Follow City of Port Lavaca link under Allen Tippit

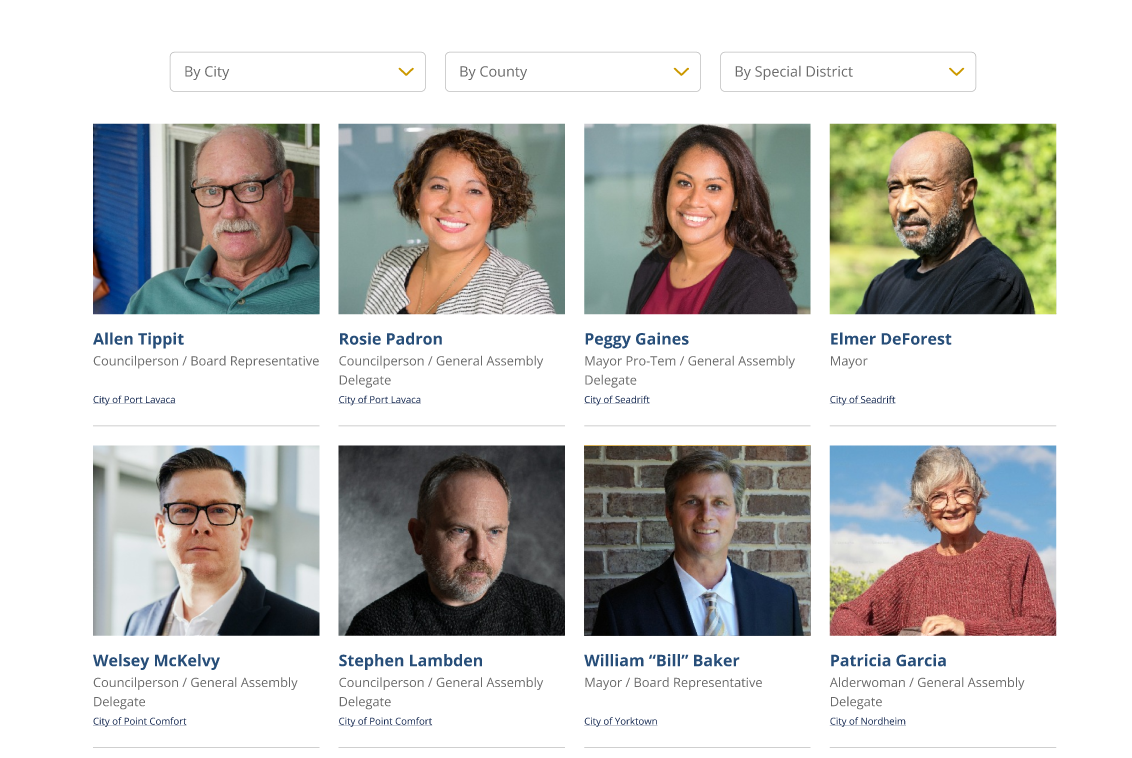(x=134, y=399)
